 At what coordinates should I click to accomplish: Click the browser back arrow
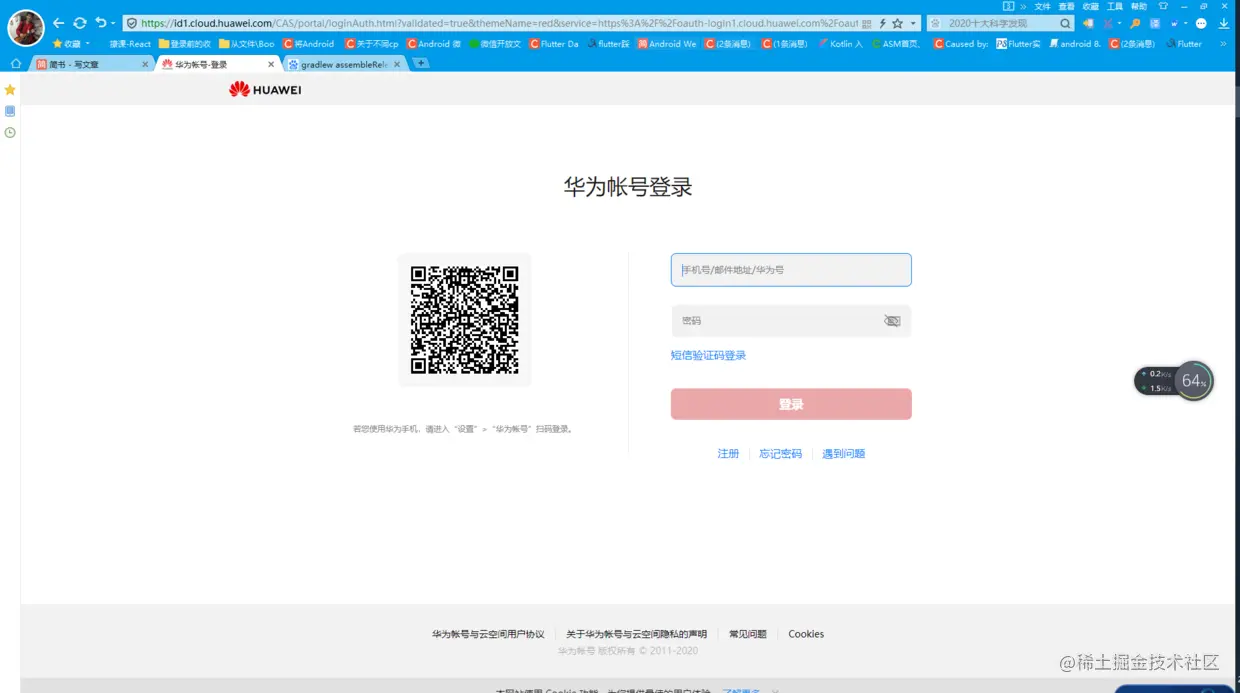pos(58,23)
